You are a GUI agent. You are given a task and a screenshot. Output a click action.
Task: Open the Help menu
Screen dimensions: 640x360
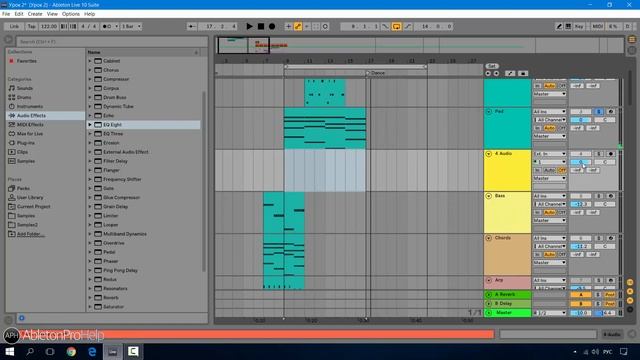pos(89,14)
